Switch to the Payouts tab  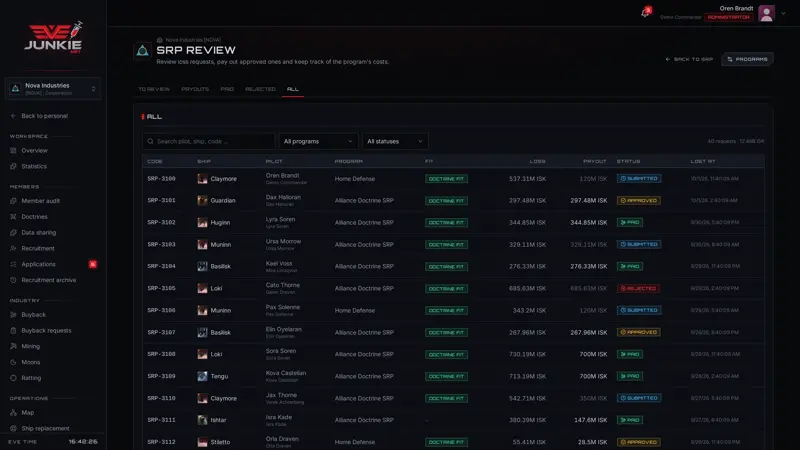pos(195,89)
